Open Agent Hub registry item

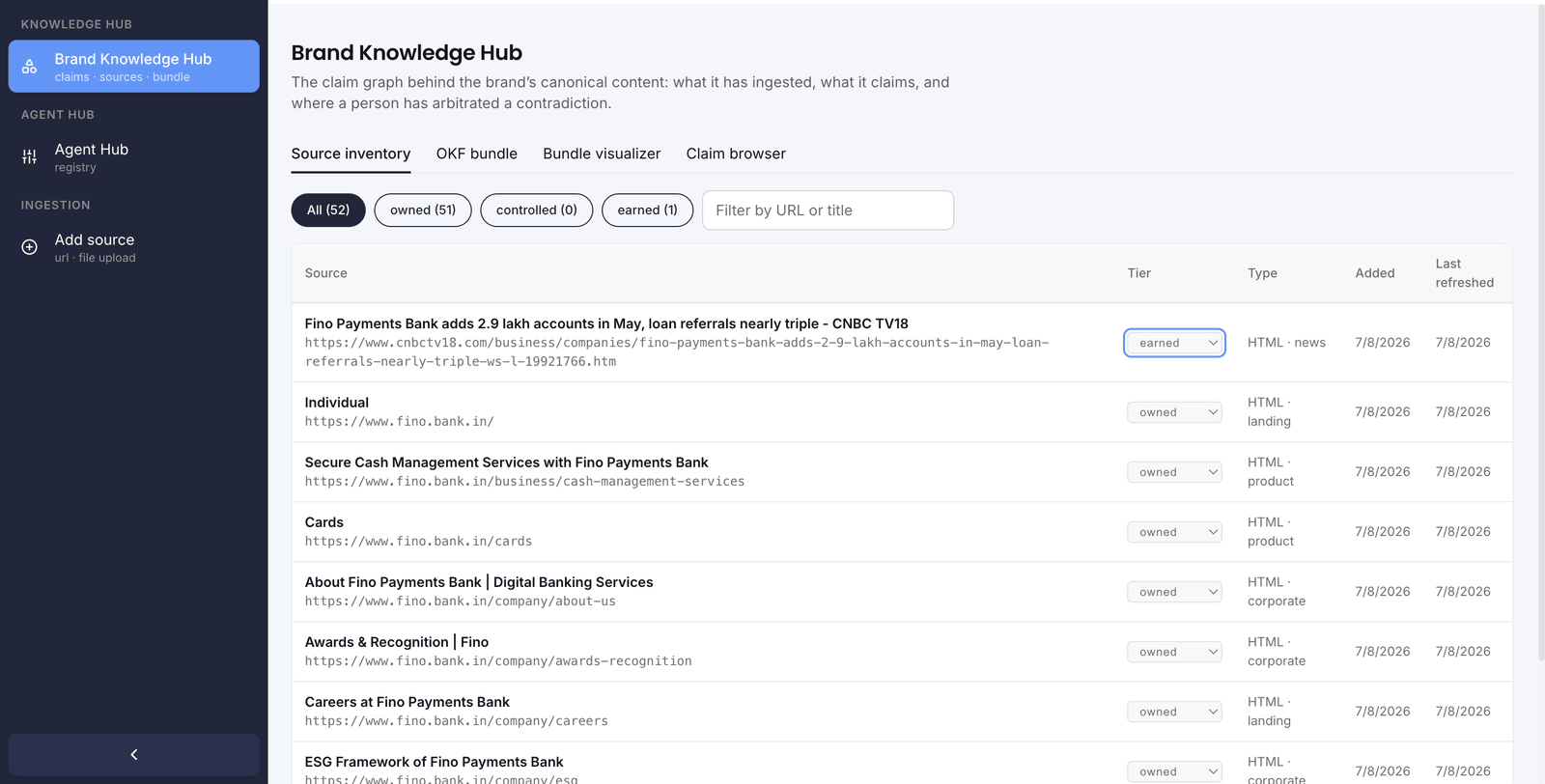click(134, 157)
